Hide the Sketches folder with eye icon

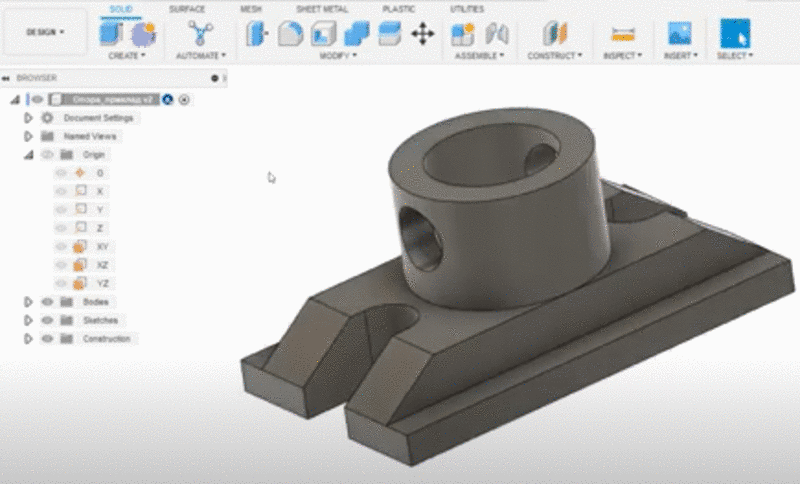(47, 320)
